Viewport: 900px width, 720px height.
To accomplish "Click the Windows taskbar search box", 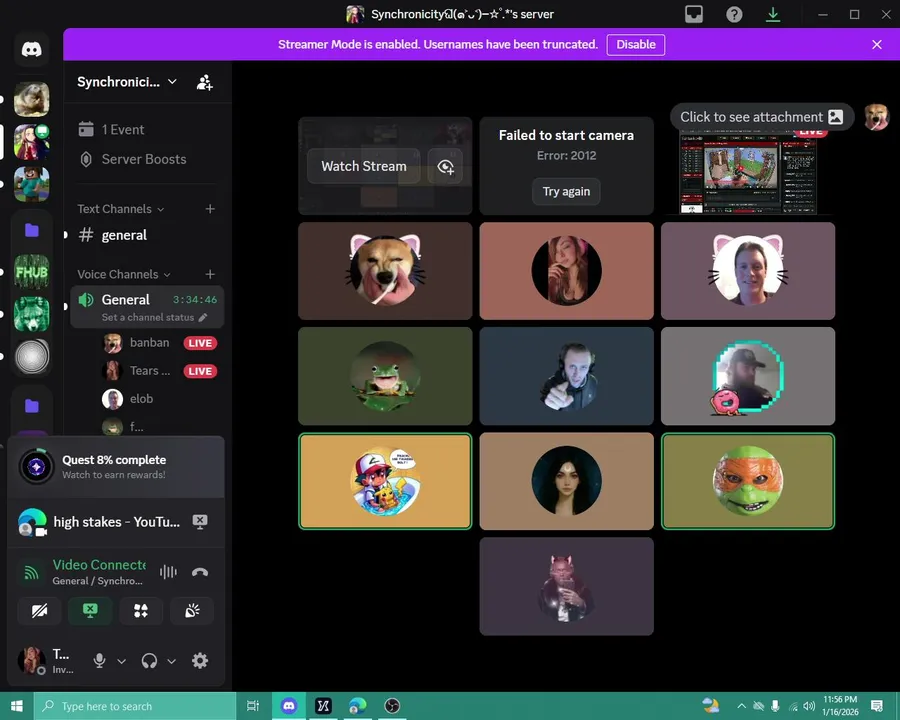I will pos(135,706).
